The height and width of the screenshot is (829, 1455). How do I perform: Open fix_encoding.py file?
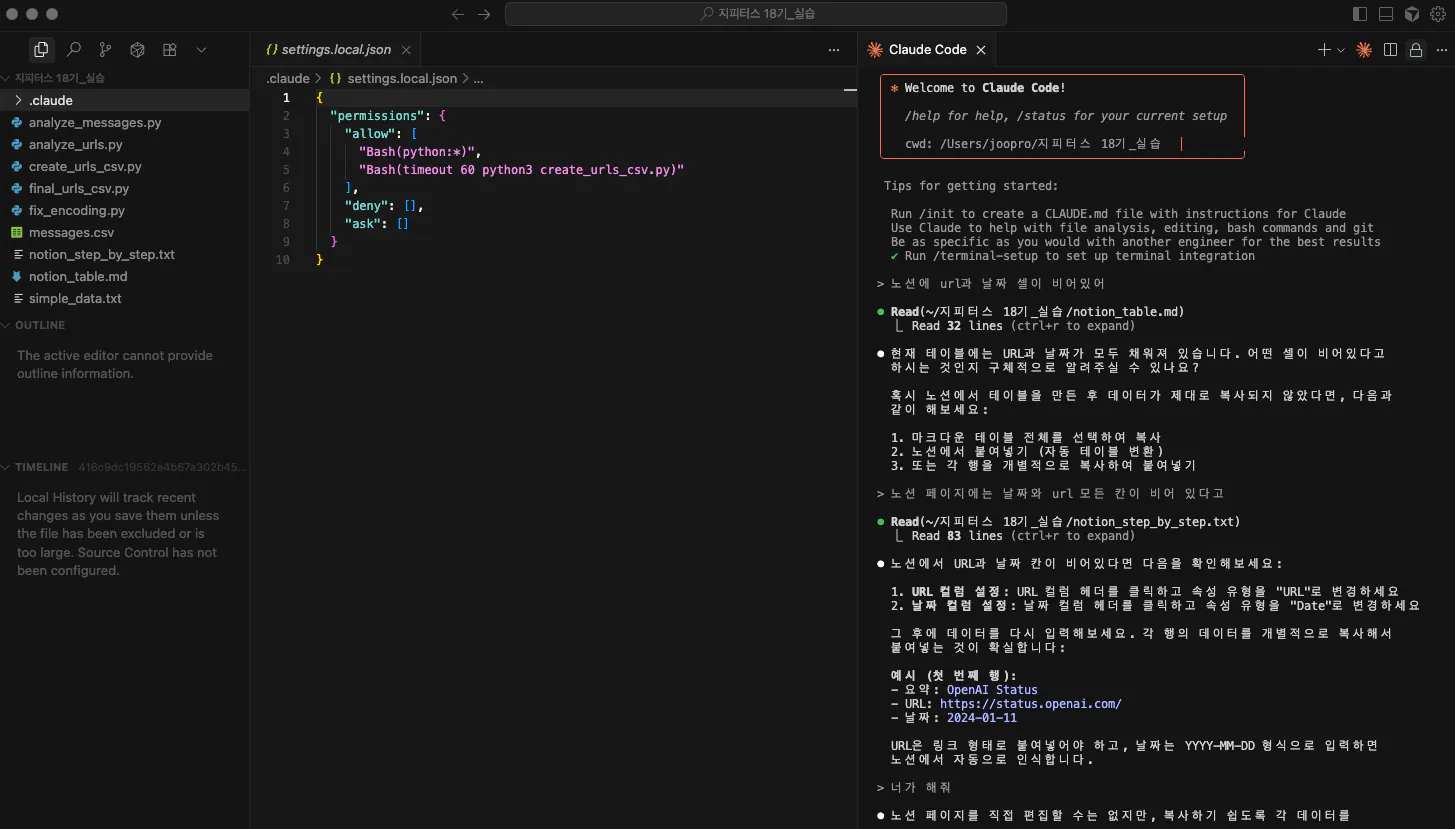pyautogui.click(x=125, y=210)
